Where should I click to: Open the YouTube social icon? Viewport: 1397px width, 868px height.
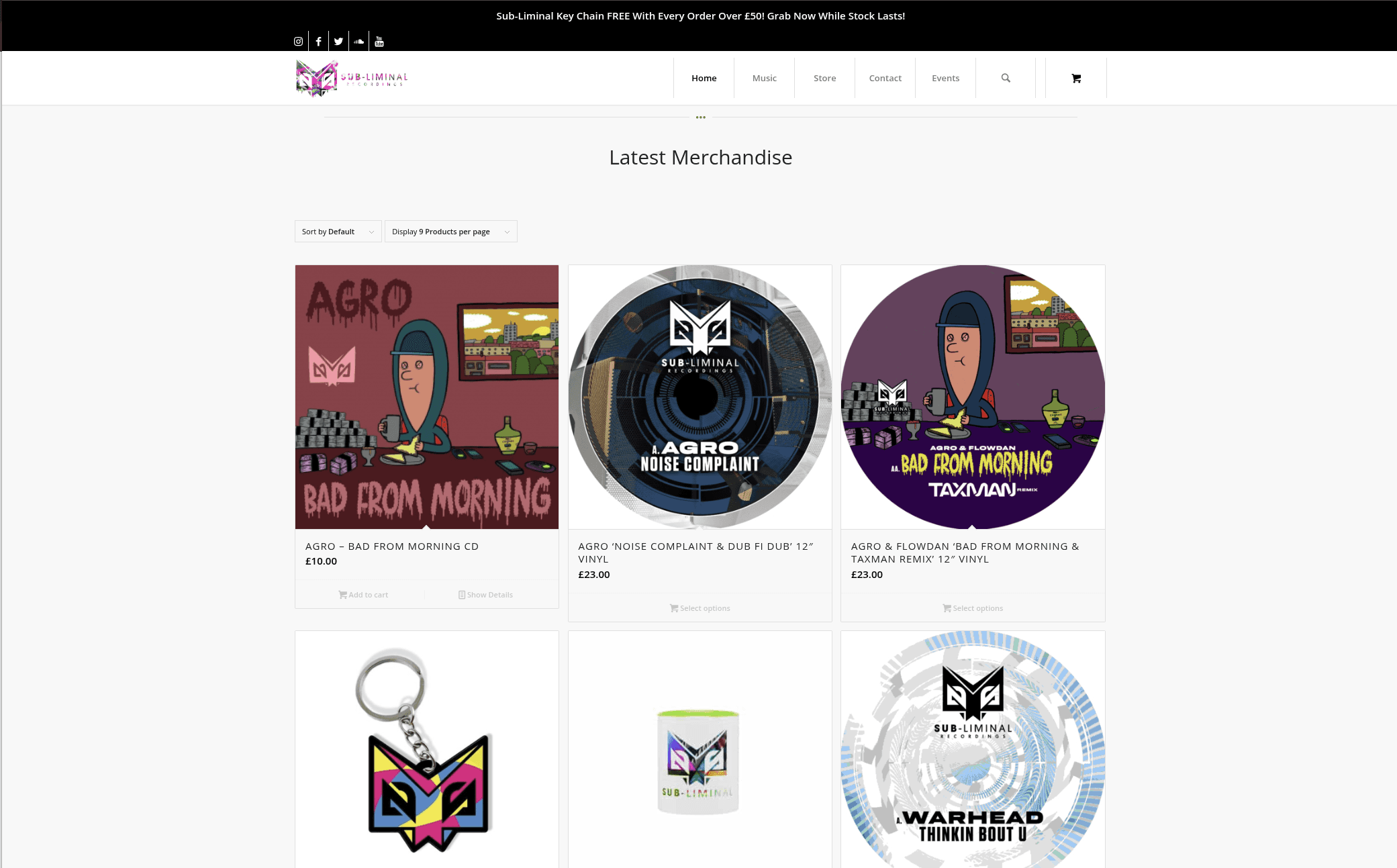[379, 42]
